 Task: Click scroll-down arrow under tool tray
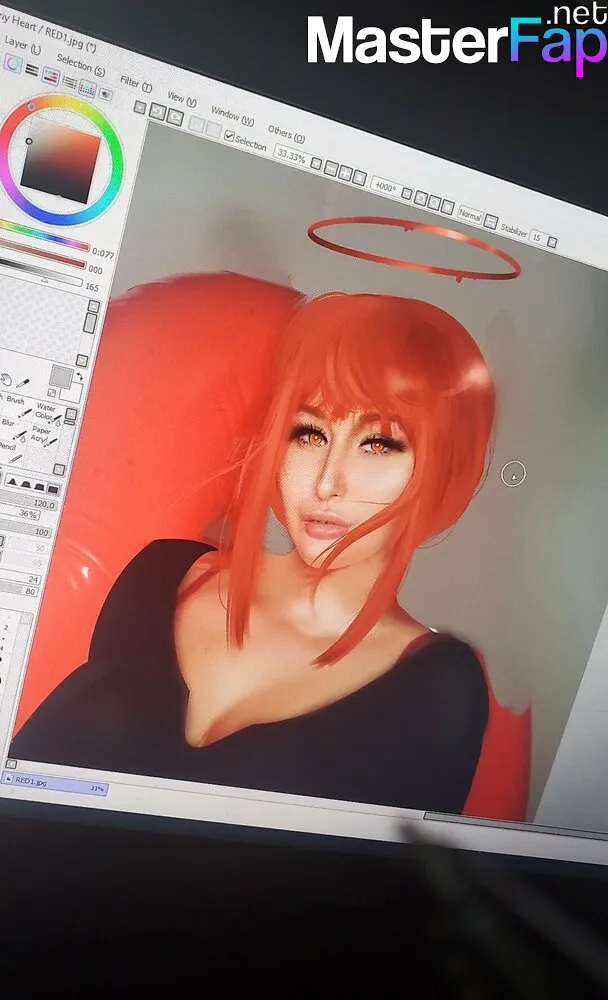[x=59, y=470]
